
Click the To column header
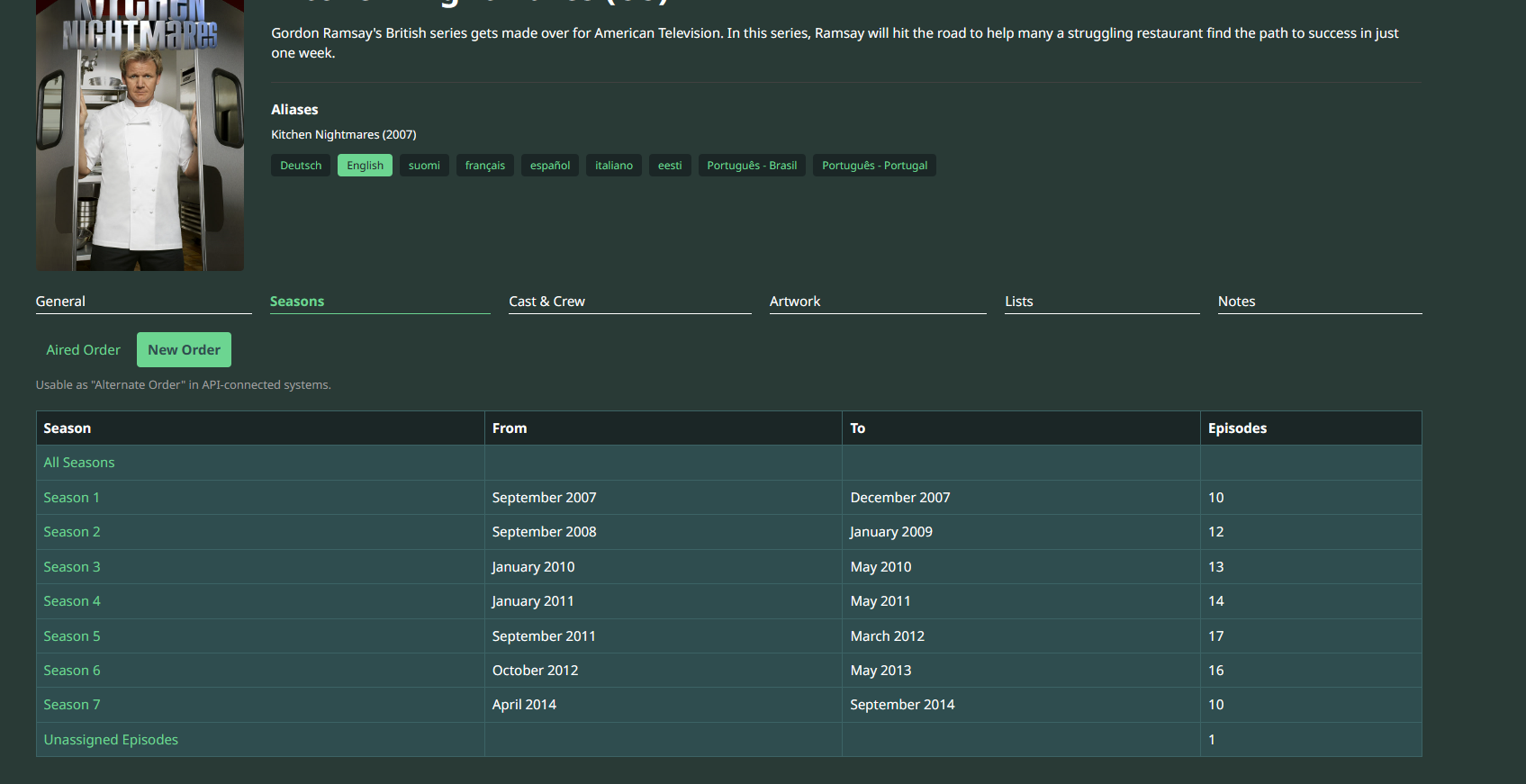(x=1021, y=428)
